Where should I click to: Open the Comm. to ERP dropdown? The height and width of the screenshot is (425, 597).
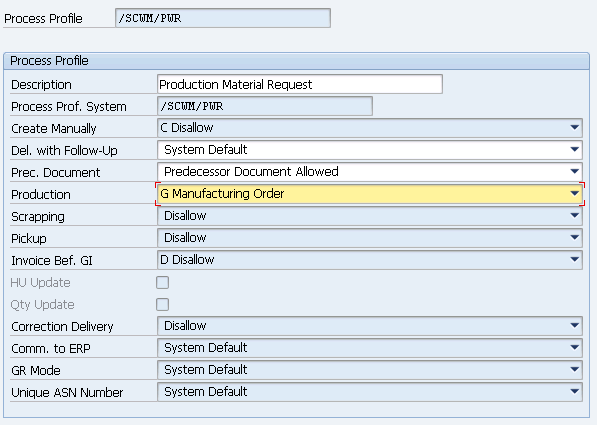coord(370,348)
